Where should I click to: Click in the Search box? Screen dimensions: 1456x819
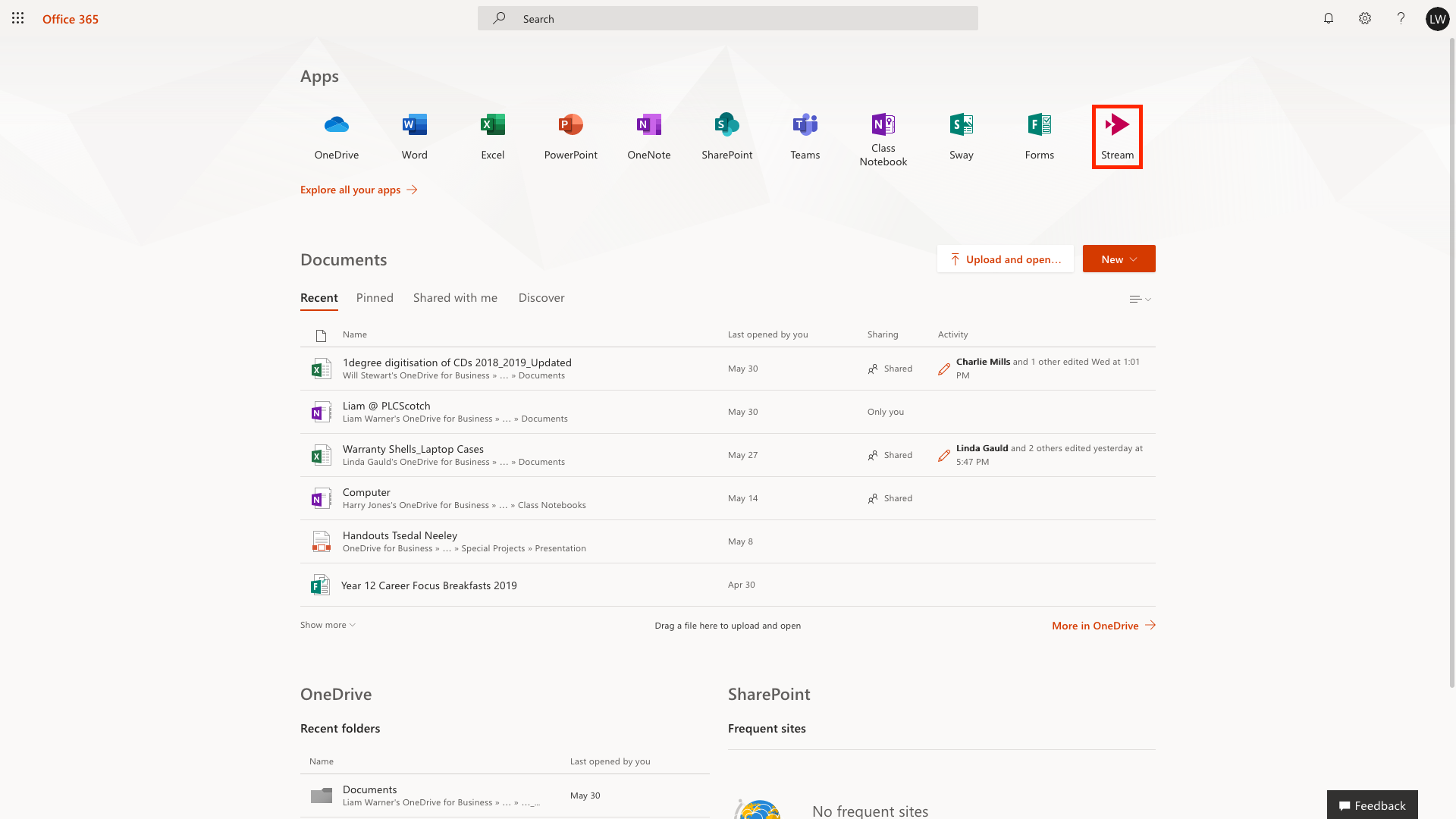[728, 18]
